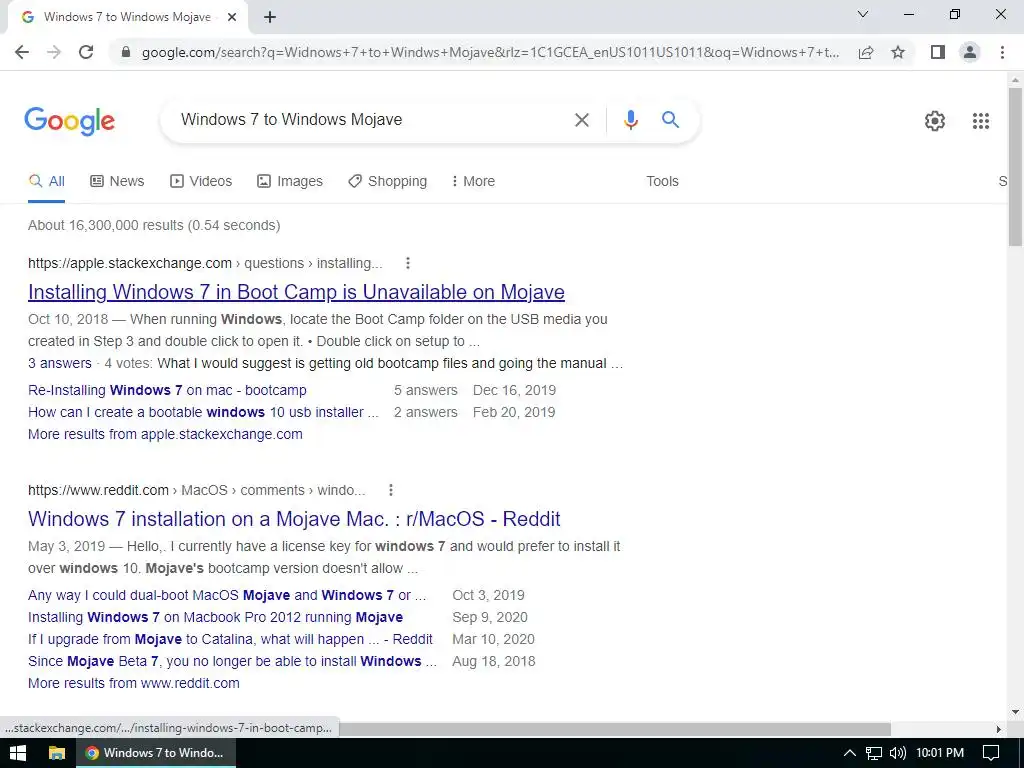Screen dimensions: 1024x768
Task: Expand the More search categories menu
Action: click(x=473, y=182)
